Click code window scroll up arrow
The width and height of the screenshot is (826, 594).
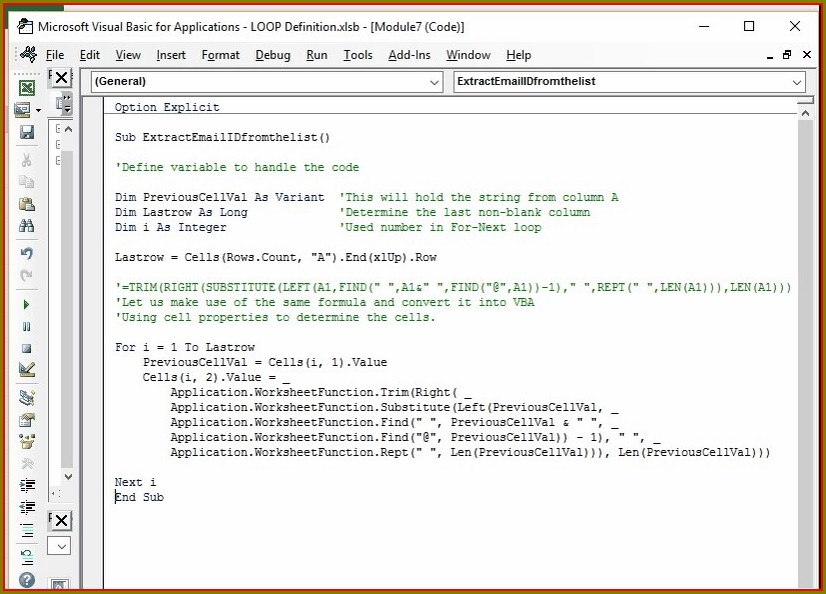click(x=805, y=113)
